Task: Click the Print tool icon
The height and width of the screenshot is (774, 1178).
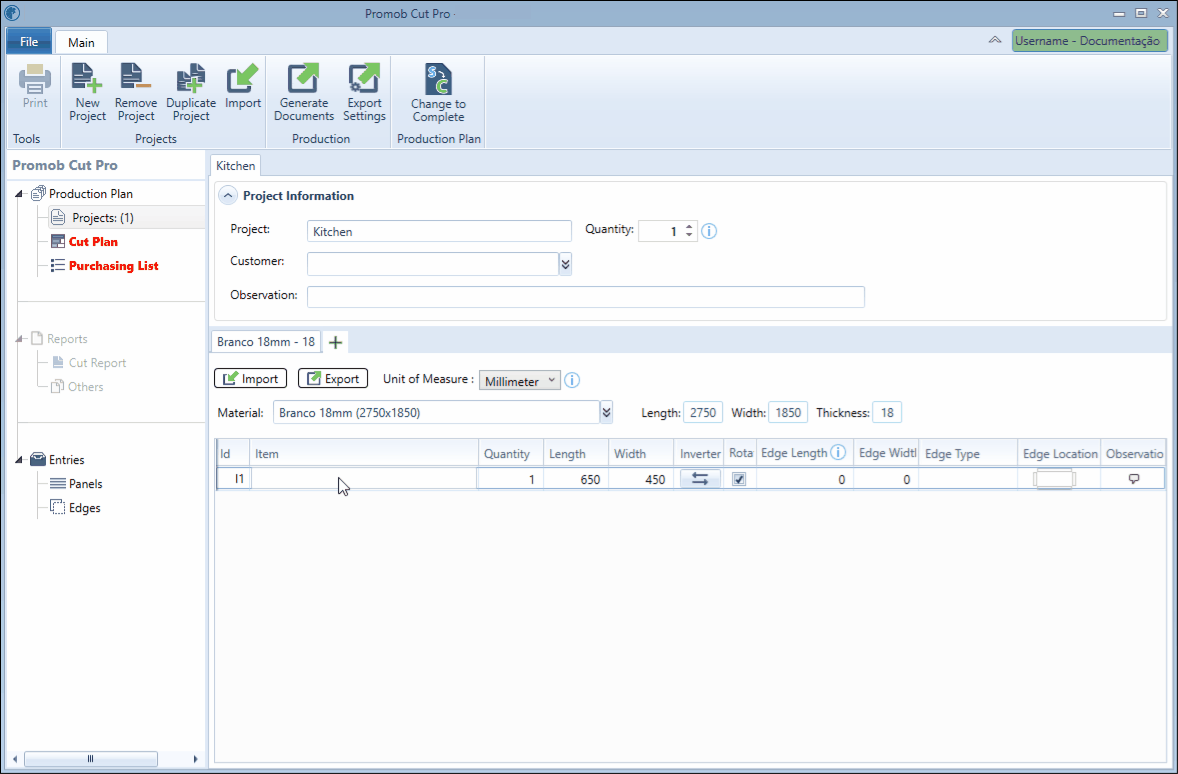Action: point(35,78)
